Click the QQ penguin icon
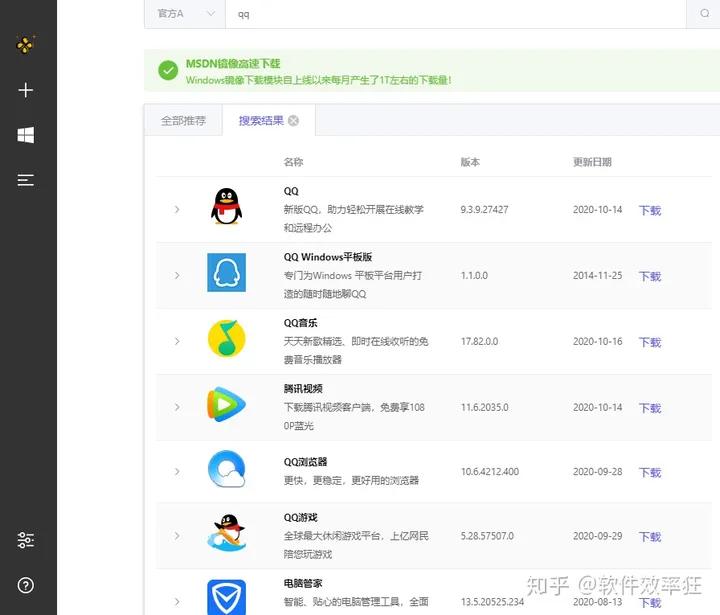The width and height of the screenshot is (720, 615). coord(226,206)
